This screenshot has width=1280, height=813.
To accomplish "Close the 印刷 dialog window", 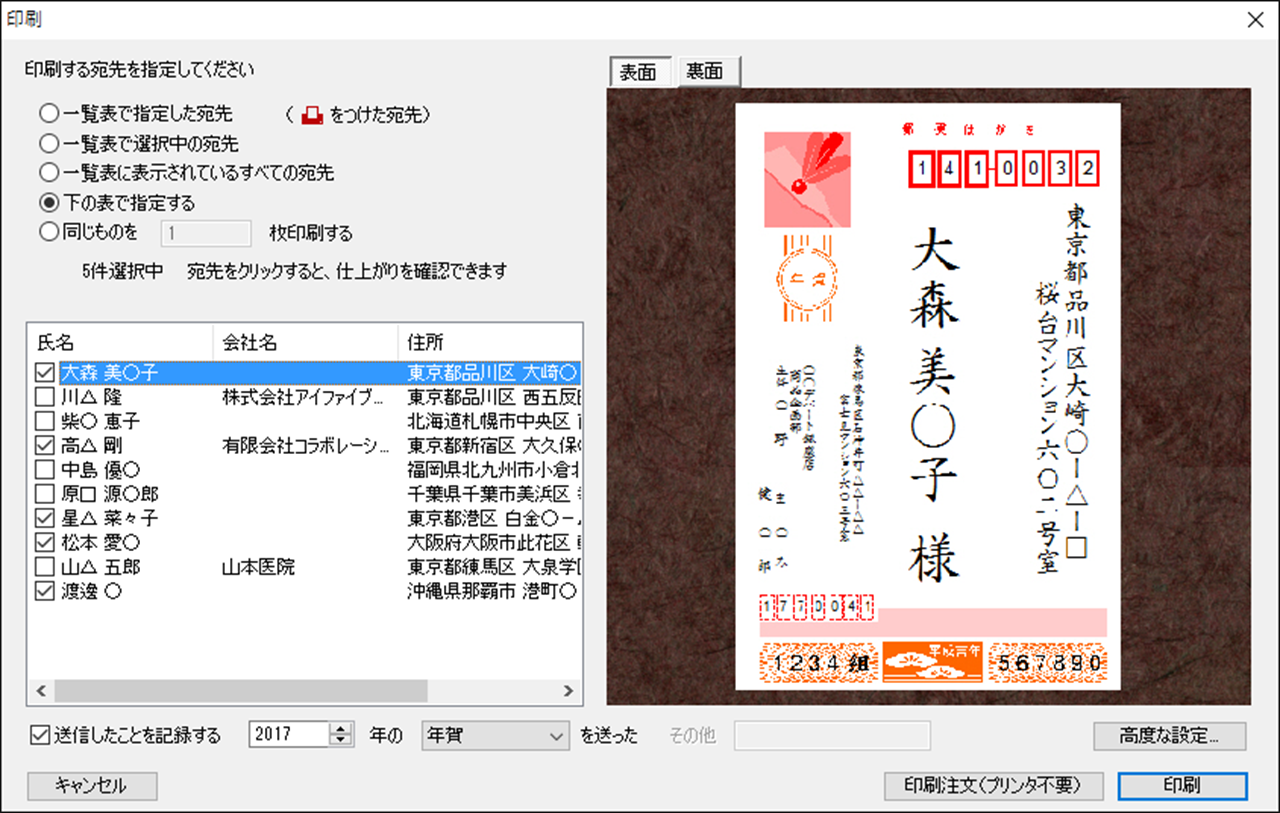I will point(1256,18).
